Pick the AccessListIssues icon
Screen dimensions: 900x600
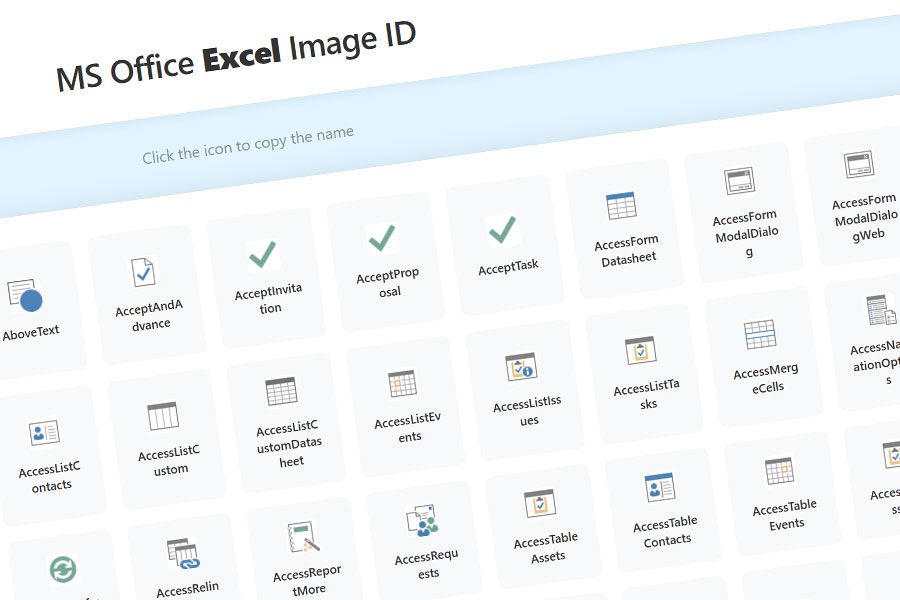coord(521,366)
